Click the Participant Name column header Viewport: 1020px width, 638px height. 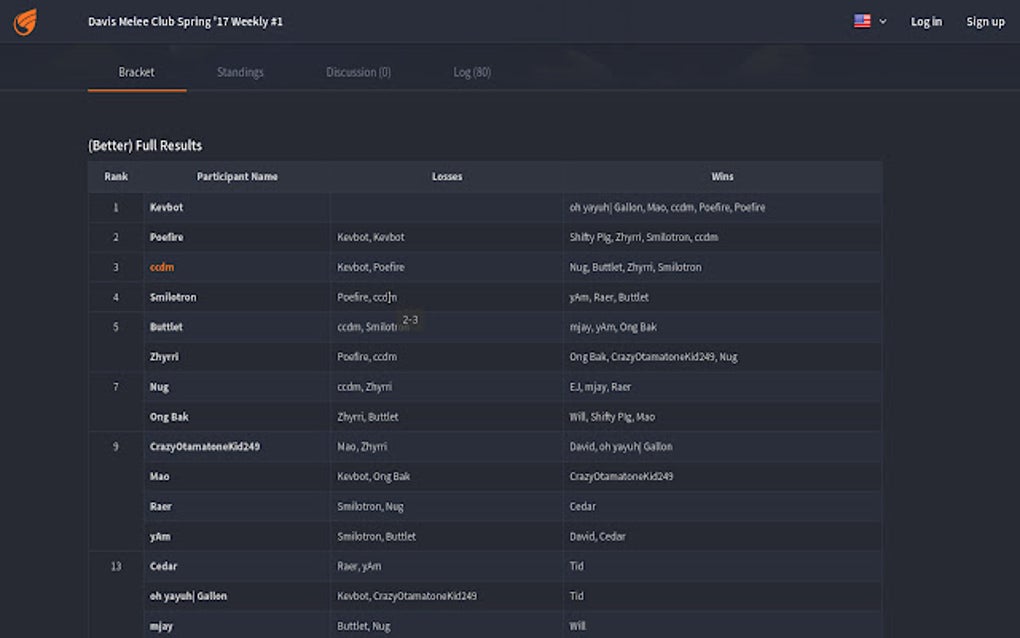coord(237,176)
